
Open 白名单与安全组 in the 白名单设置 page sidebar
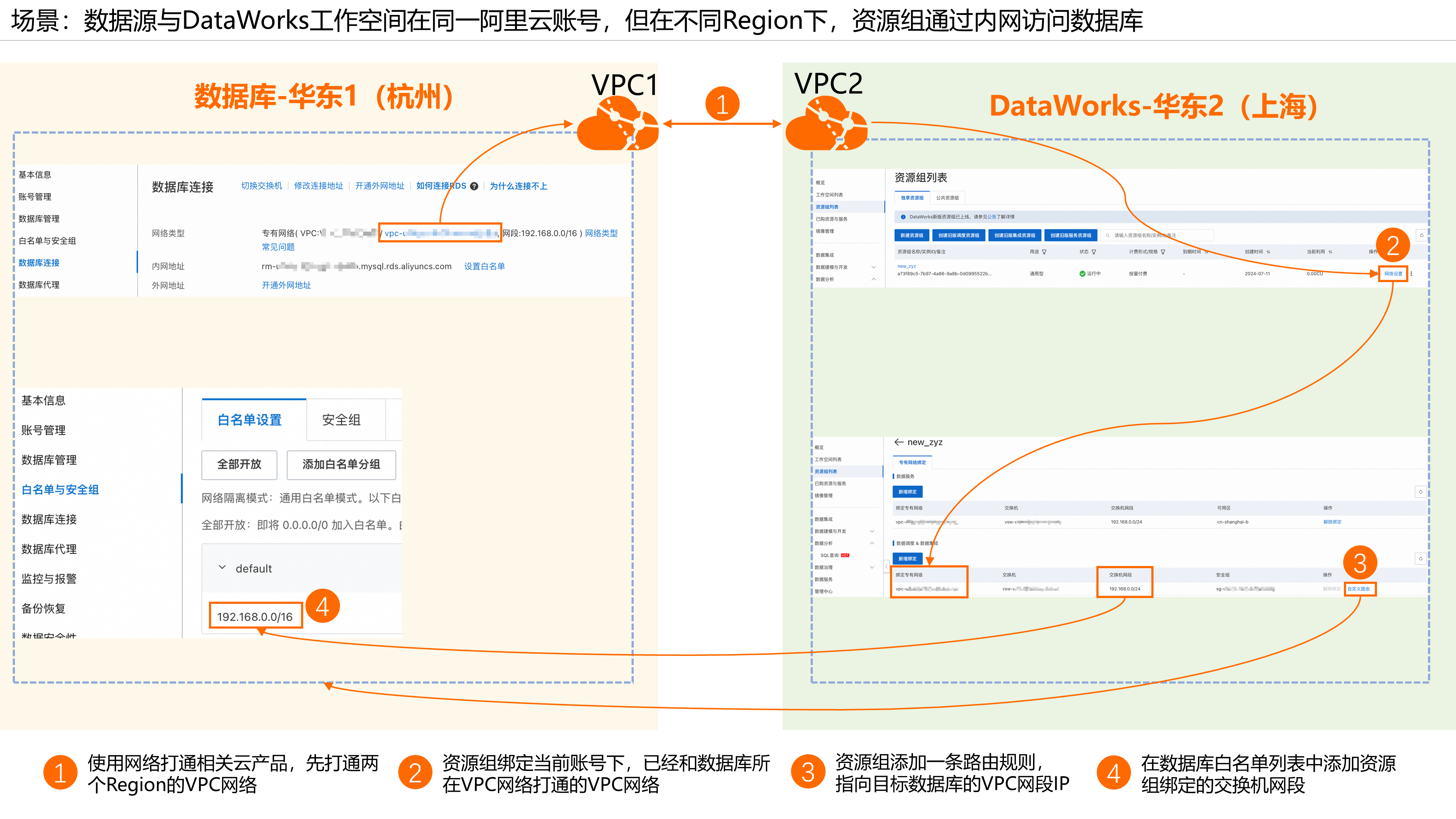pos(60,490)
